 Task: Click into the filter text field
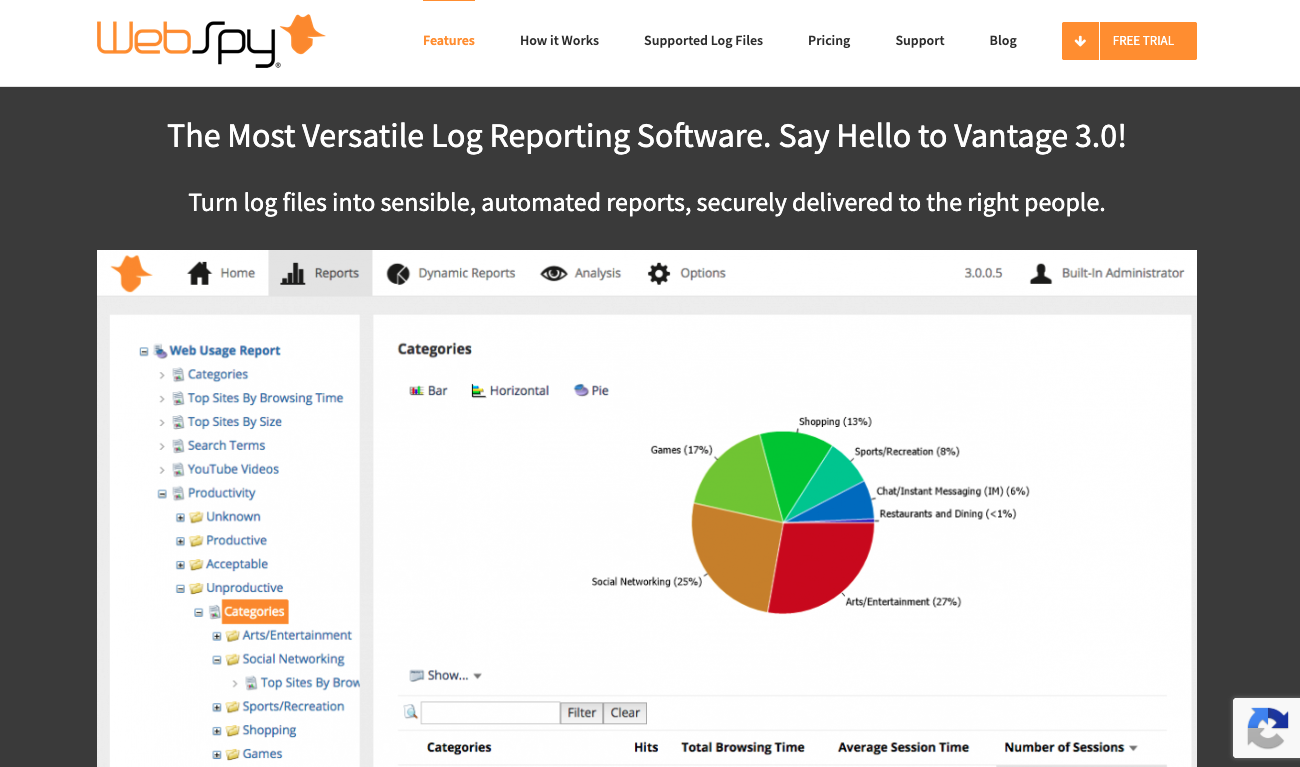pyautogui.click(x=490, y=713)
